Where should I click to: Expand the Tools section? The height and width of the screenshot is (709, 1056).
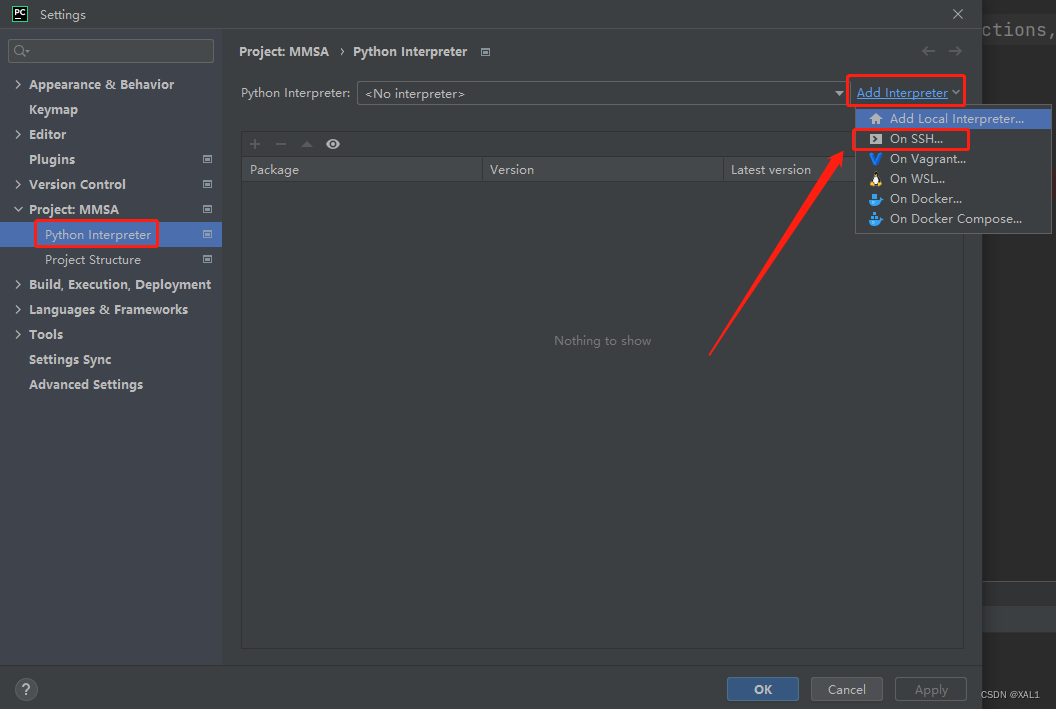[x=18, y=335]
